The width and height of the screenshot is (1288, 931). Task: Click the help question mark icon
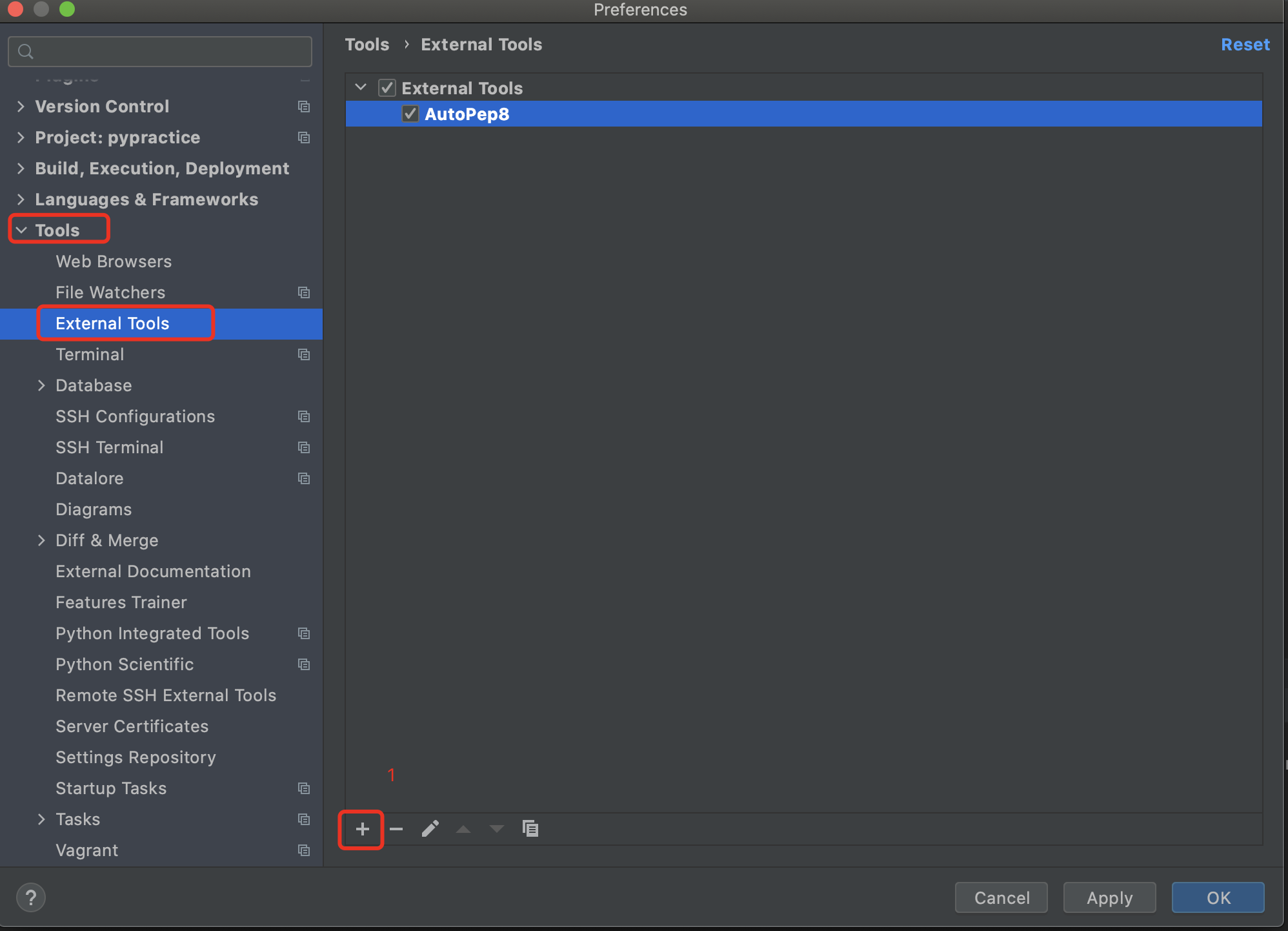tap(30, 897)
